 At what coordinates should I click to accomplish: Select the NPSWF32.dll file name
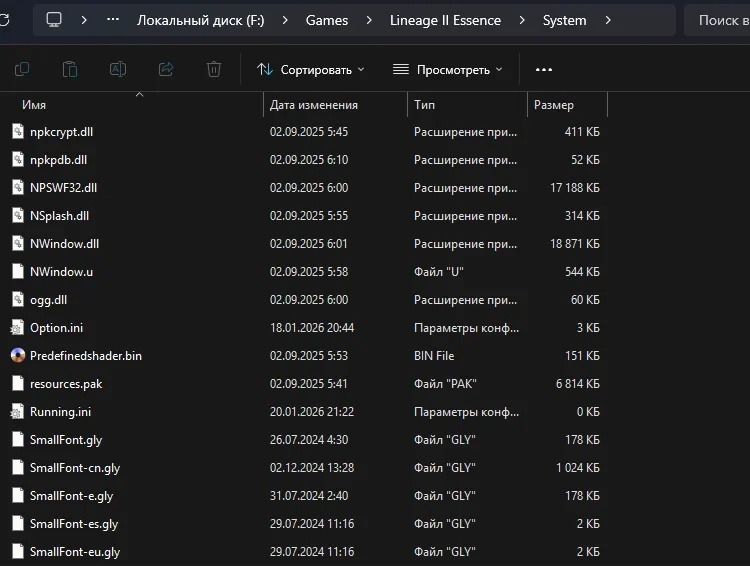[x=63, y=188]
